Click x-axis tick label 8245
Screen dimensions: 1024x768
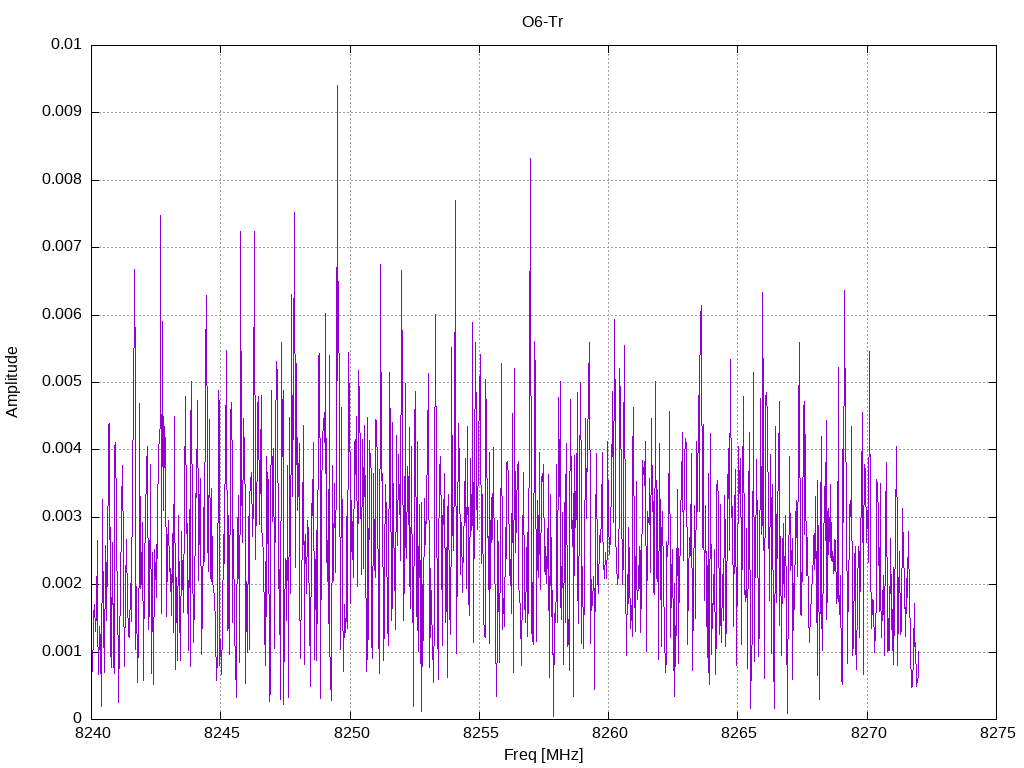pos(221,733)
